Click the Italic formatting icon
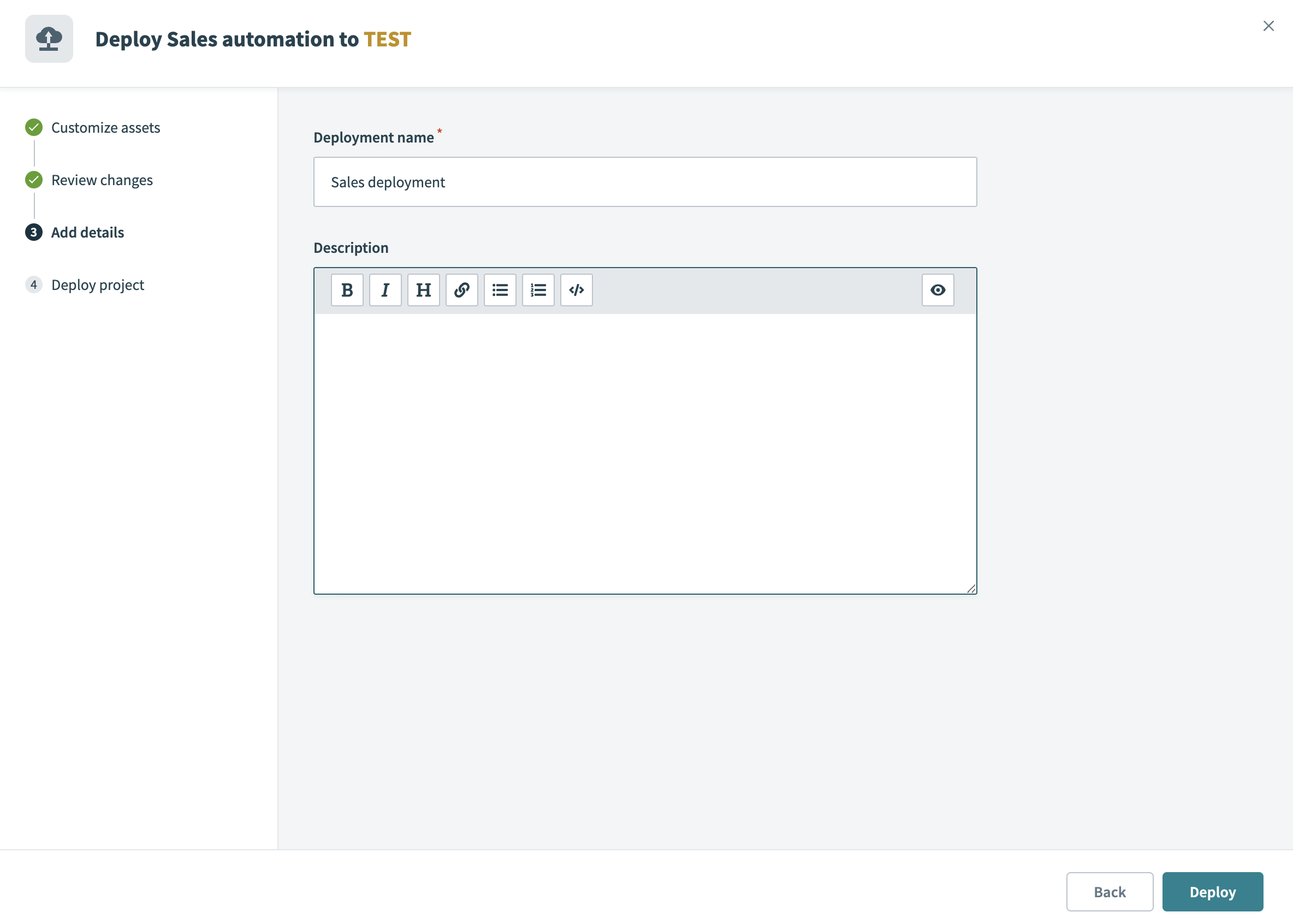This screenshot has height=924, width=1293. [x=385, y=290]
